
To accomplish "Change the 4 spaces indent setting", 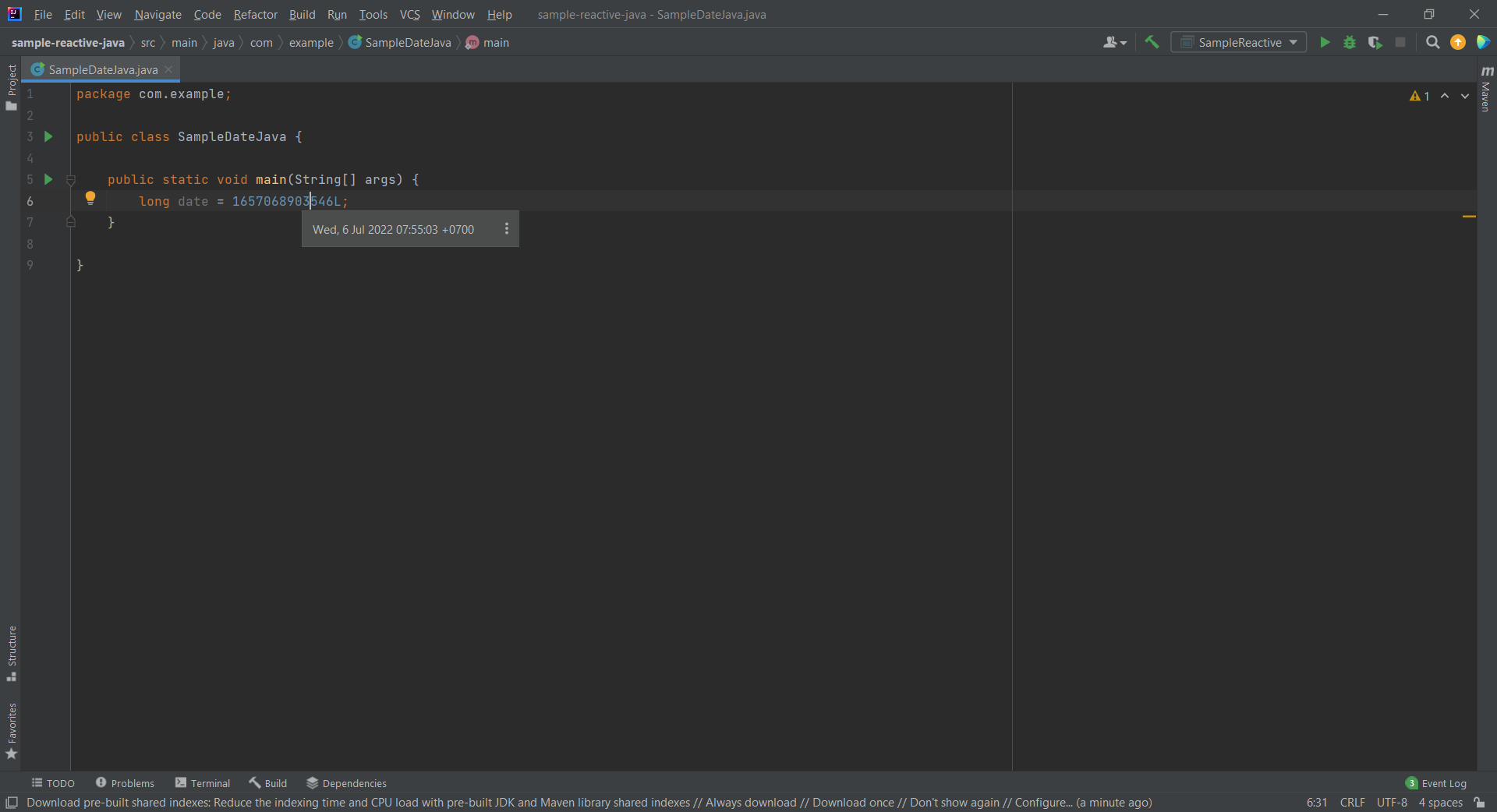I will point(1440,803).
